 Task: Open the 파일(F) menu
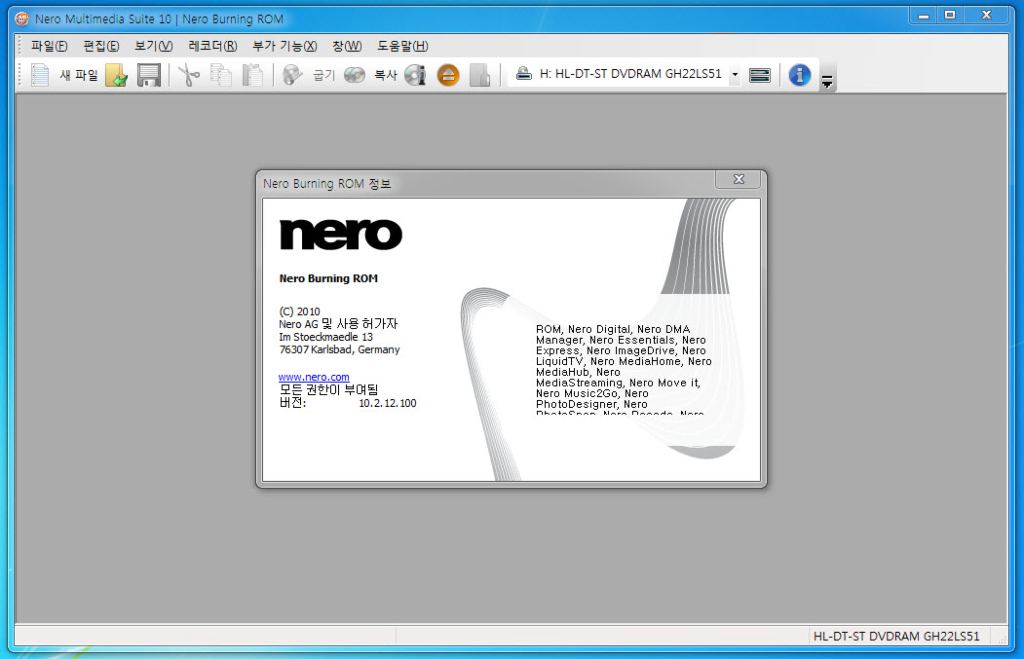50,46
